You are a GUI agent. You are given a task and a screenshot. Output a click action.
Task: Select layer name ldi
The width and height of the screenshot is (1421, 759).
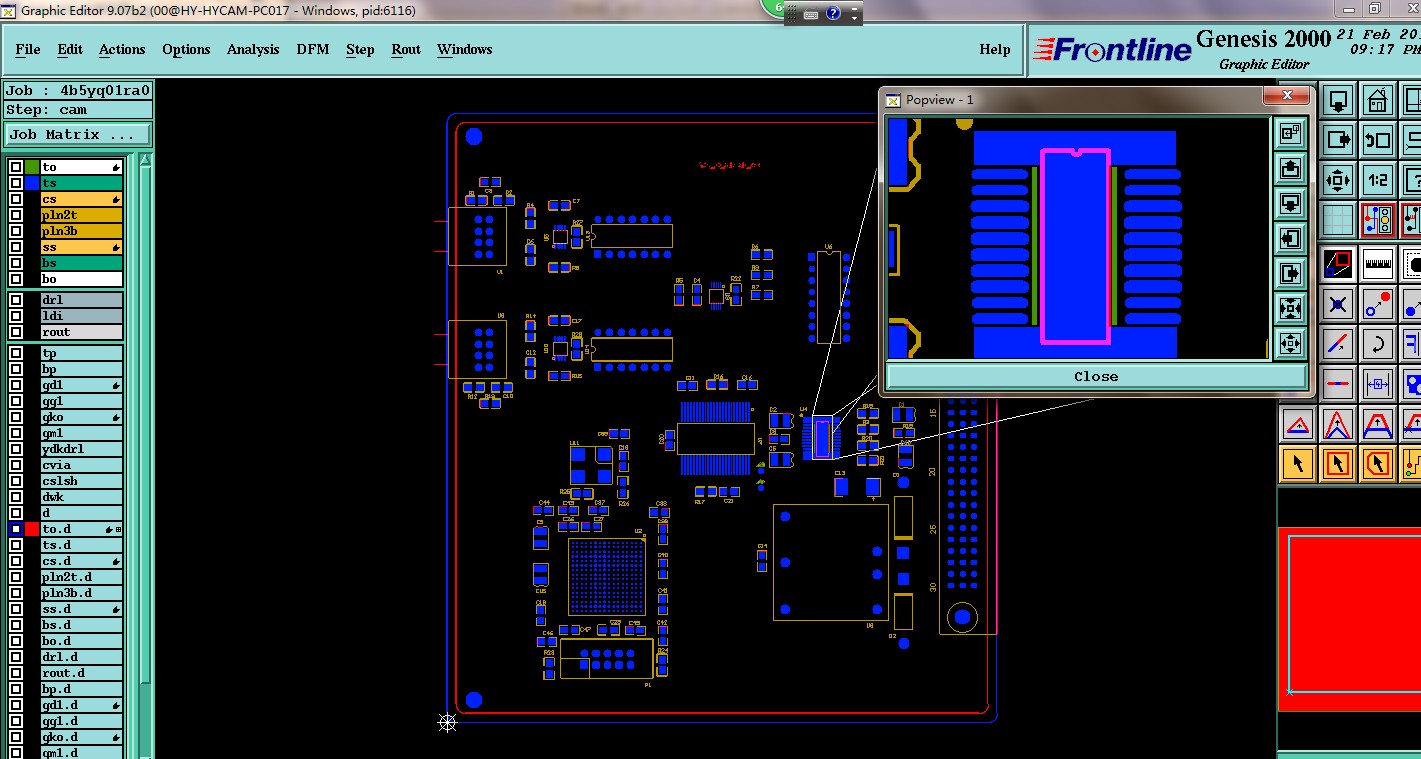click(81, 316)
